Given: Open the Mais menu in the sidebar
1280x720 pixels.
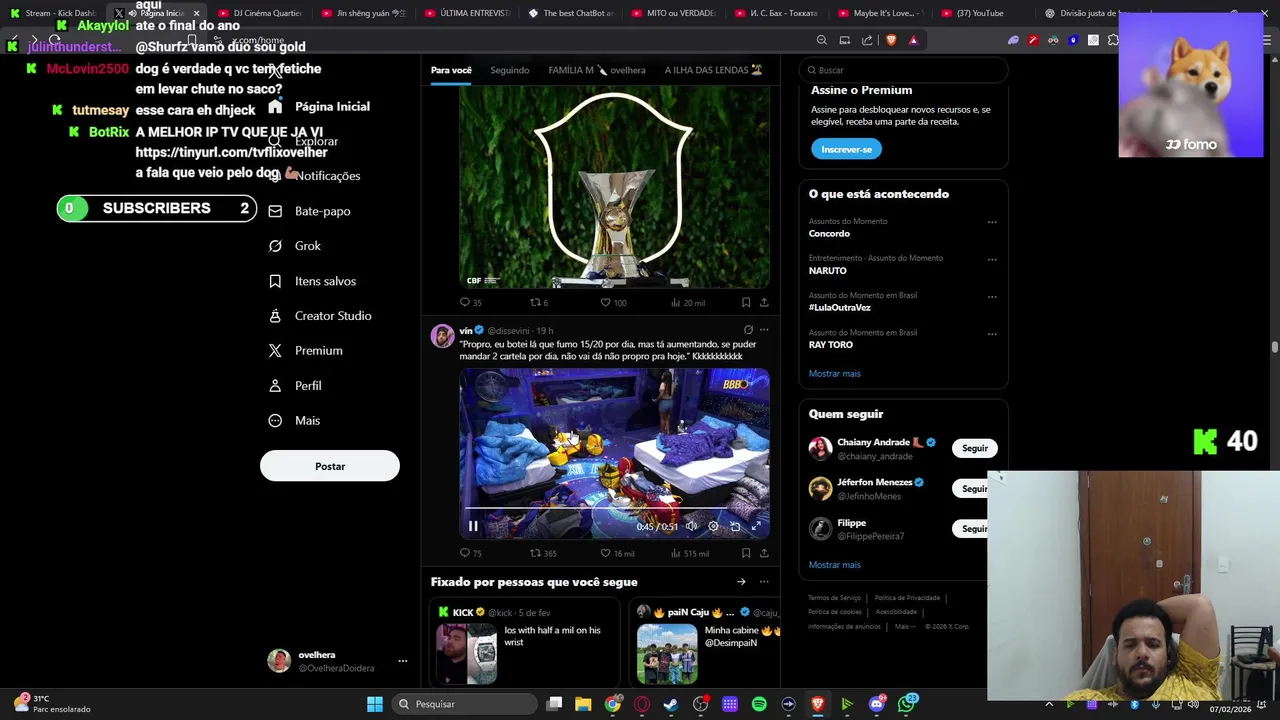Looking at the screenshot, I should (294, 421).
